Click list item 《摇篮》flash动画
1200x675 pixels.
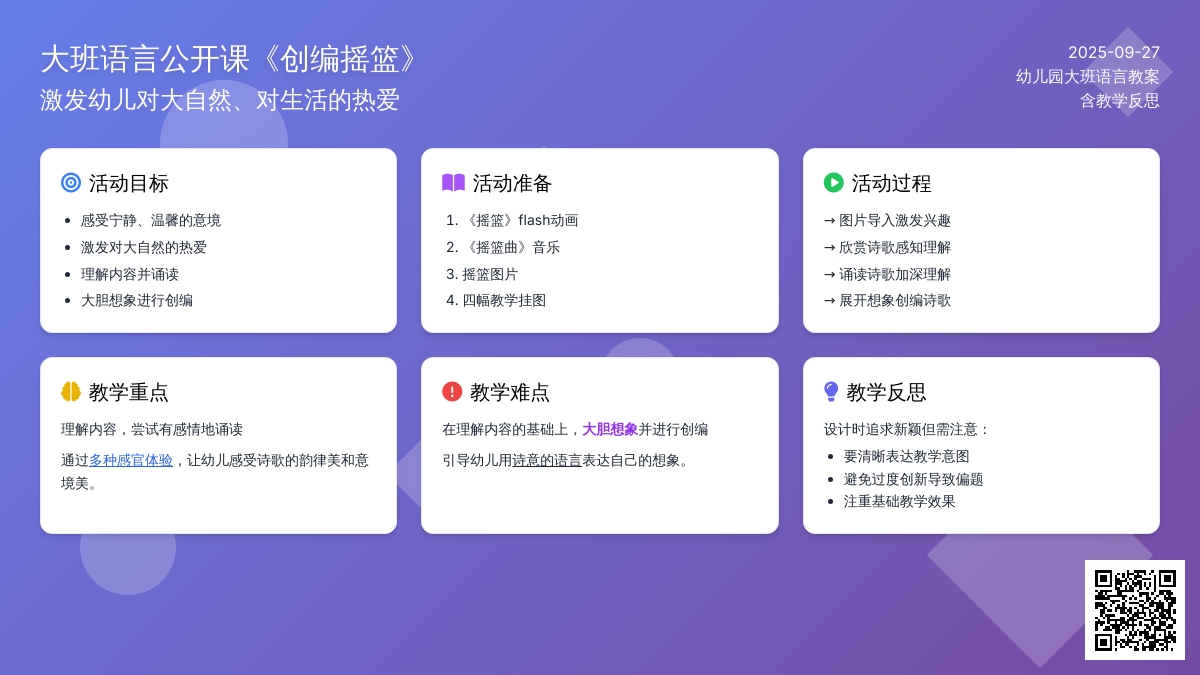520,220
